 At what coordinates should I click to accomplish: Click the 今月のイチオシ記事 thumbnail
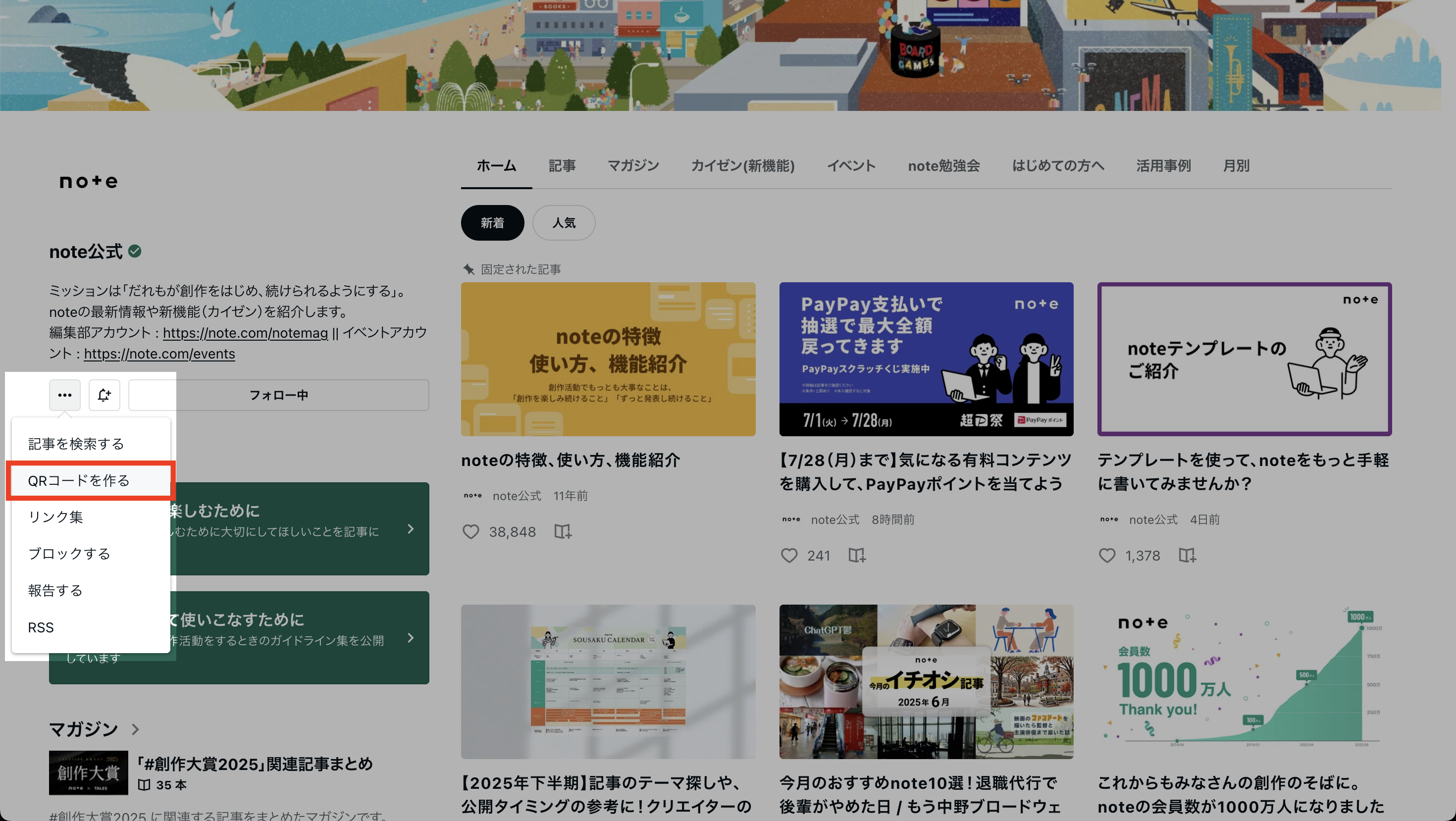coord(926,681)
